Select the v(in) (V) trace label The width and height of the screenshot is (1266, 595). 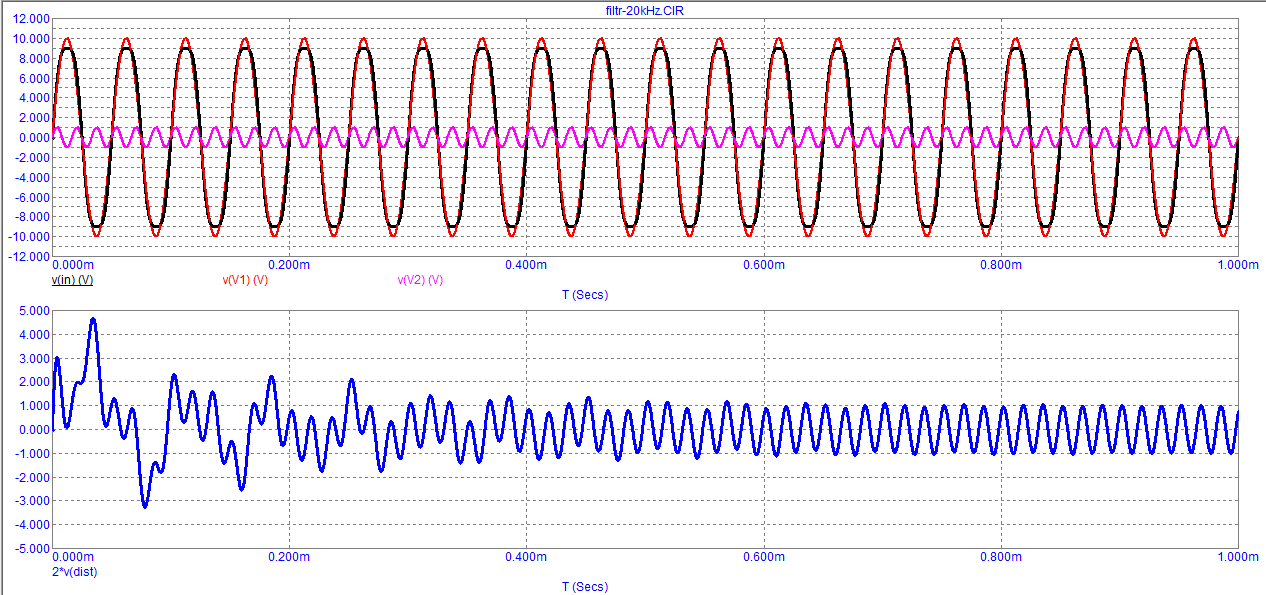(73, 280)
